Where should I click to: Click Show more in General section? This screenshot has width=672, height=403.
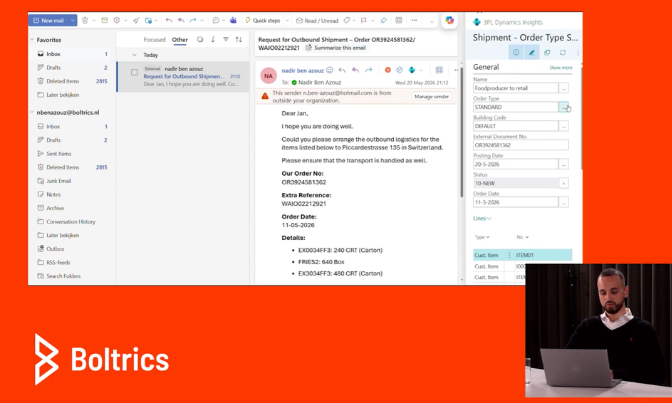[561, 68]
